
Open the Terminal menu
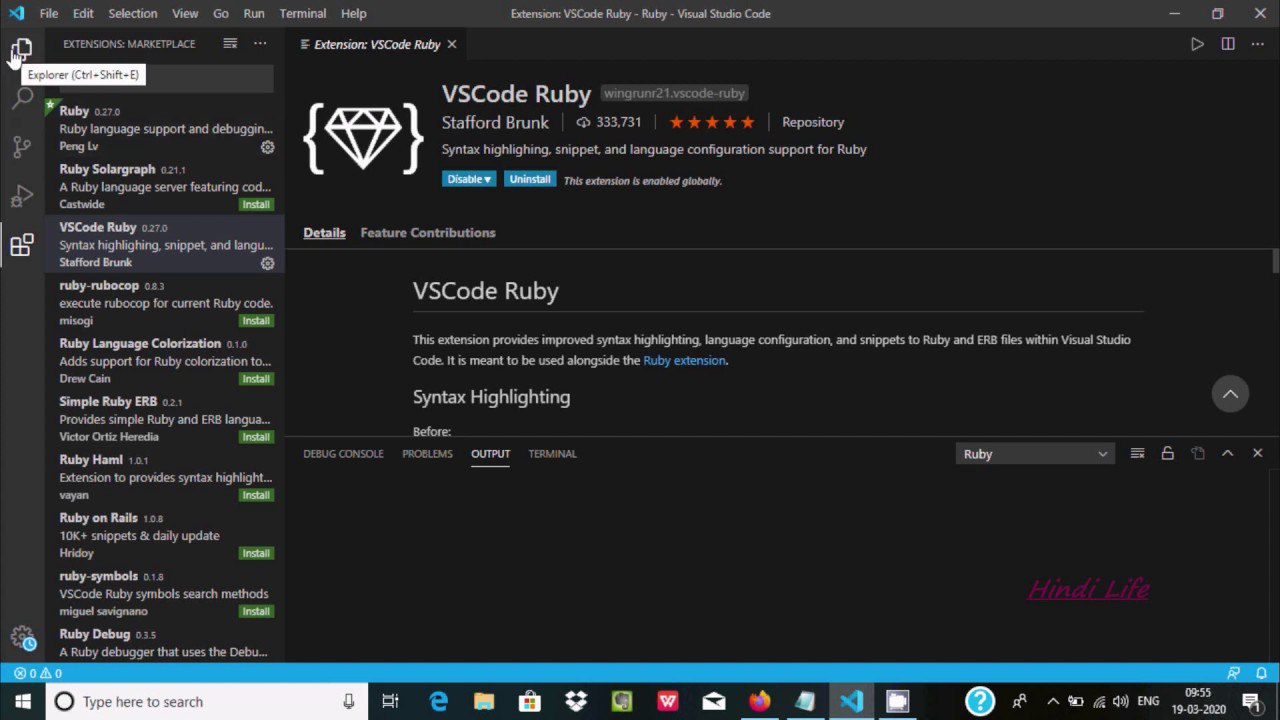click(x=303, y=13)
